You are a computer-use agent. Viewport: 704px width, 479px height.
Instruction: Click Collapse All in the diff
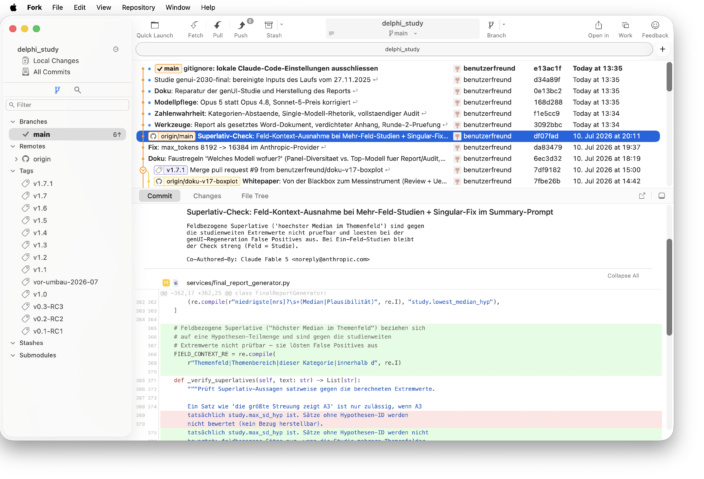[623, 276]
